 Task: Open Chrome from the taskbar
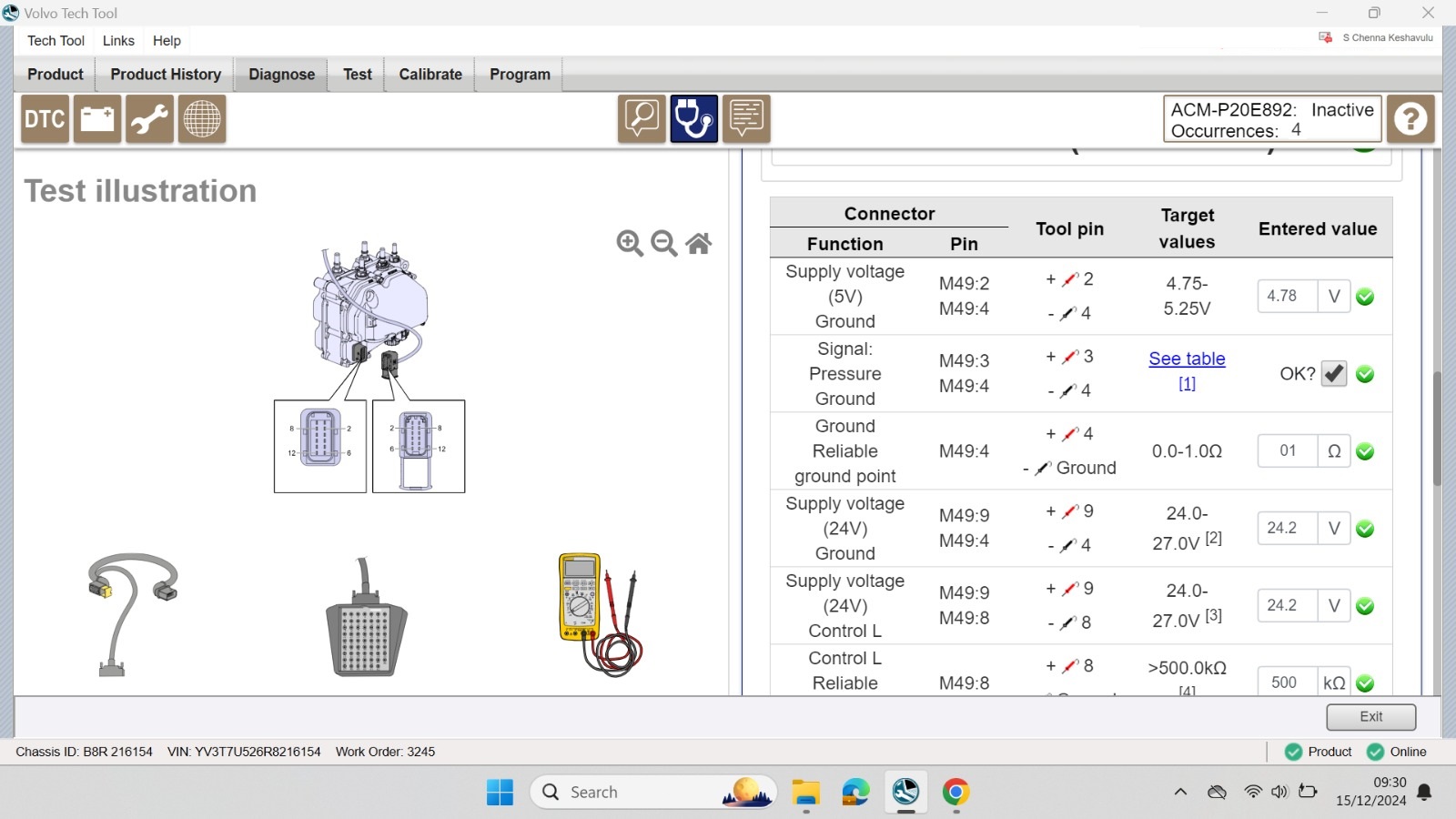[x=955, y=792]
